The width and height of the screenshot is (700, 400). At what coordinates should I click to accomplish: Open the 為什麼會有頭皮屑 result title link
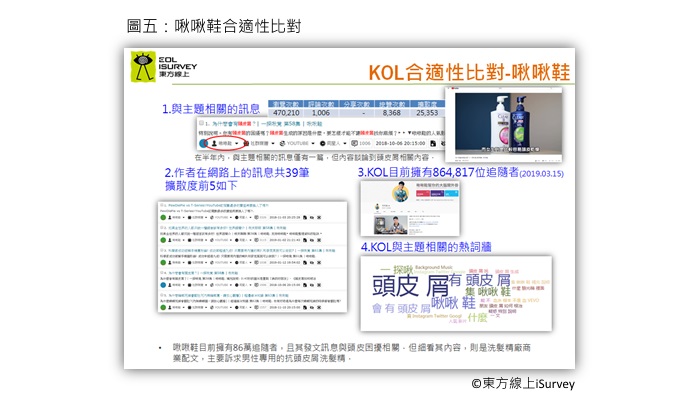(x=267, y=124)
